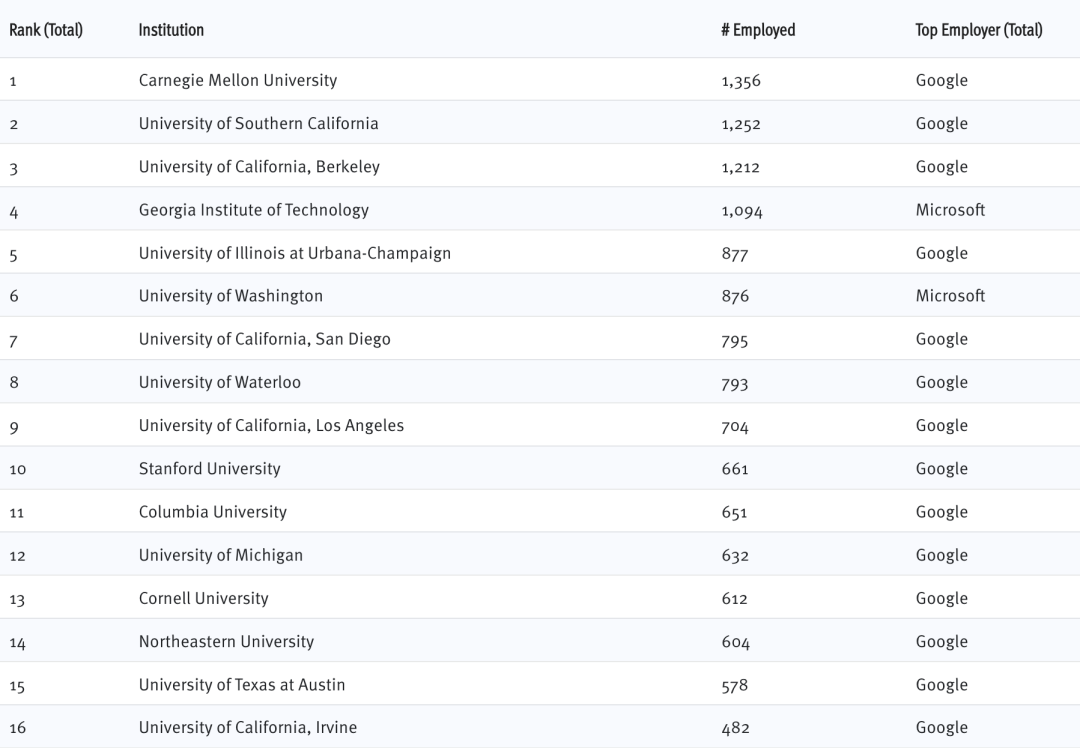Click Google in the UC Irvine row

click(942, 729)
